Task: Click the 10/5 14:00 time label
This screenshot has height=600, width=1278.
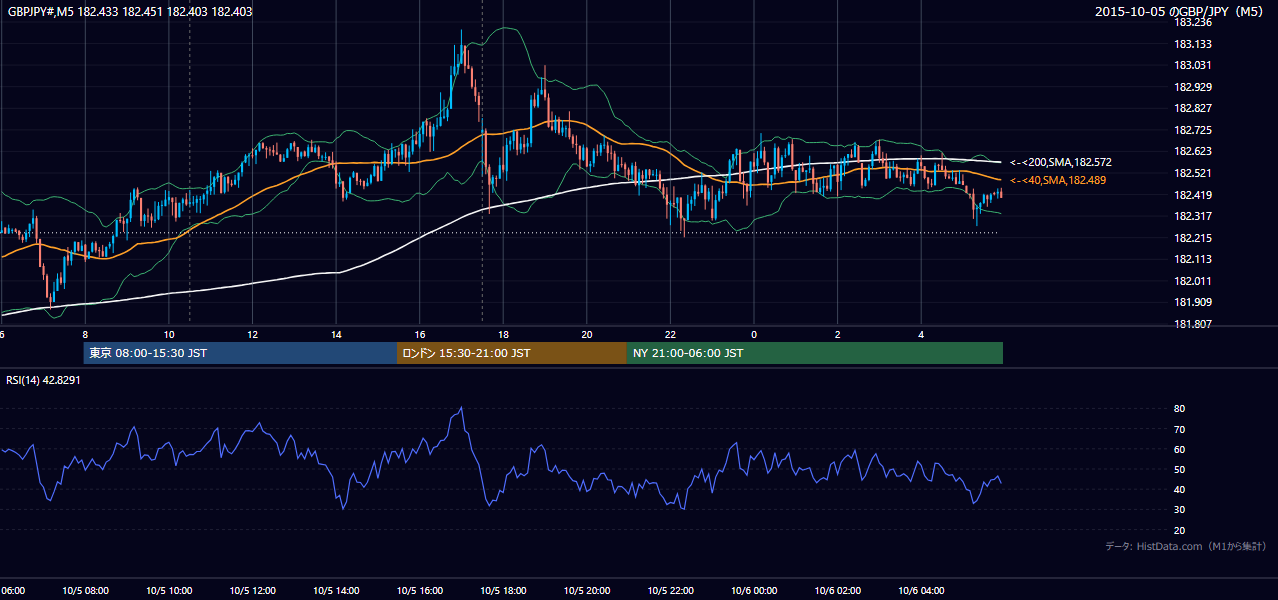Action: [x=336, y=591]
